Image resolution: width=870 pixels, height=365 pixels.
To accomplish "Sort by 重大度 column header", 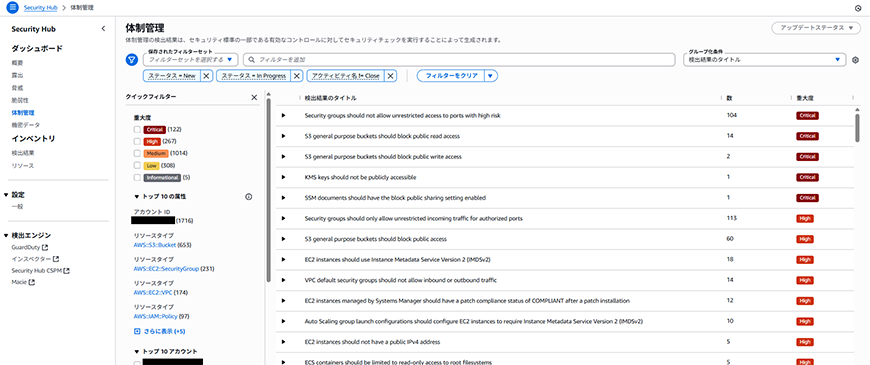I will coord(805,98).
